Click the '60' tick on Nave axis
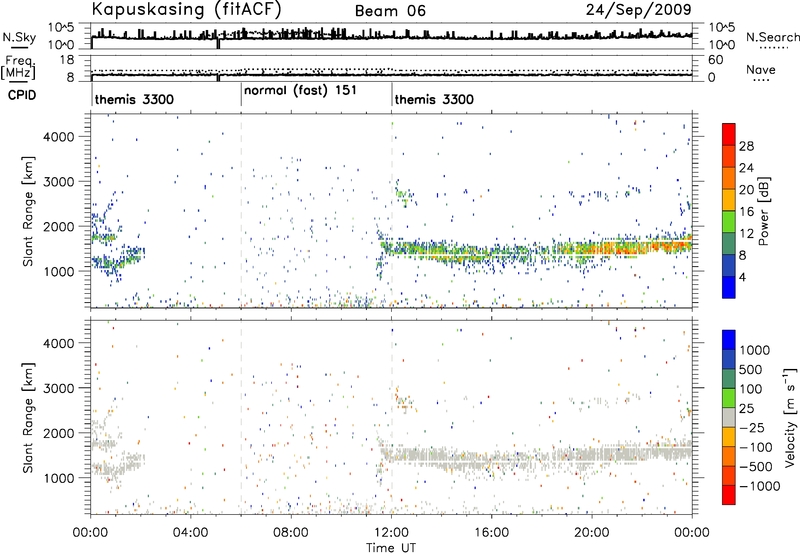The image size is (800, 554). click(715, 60)
